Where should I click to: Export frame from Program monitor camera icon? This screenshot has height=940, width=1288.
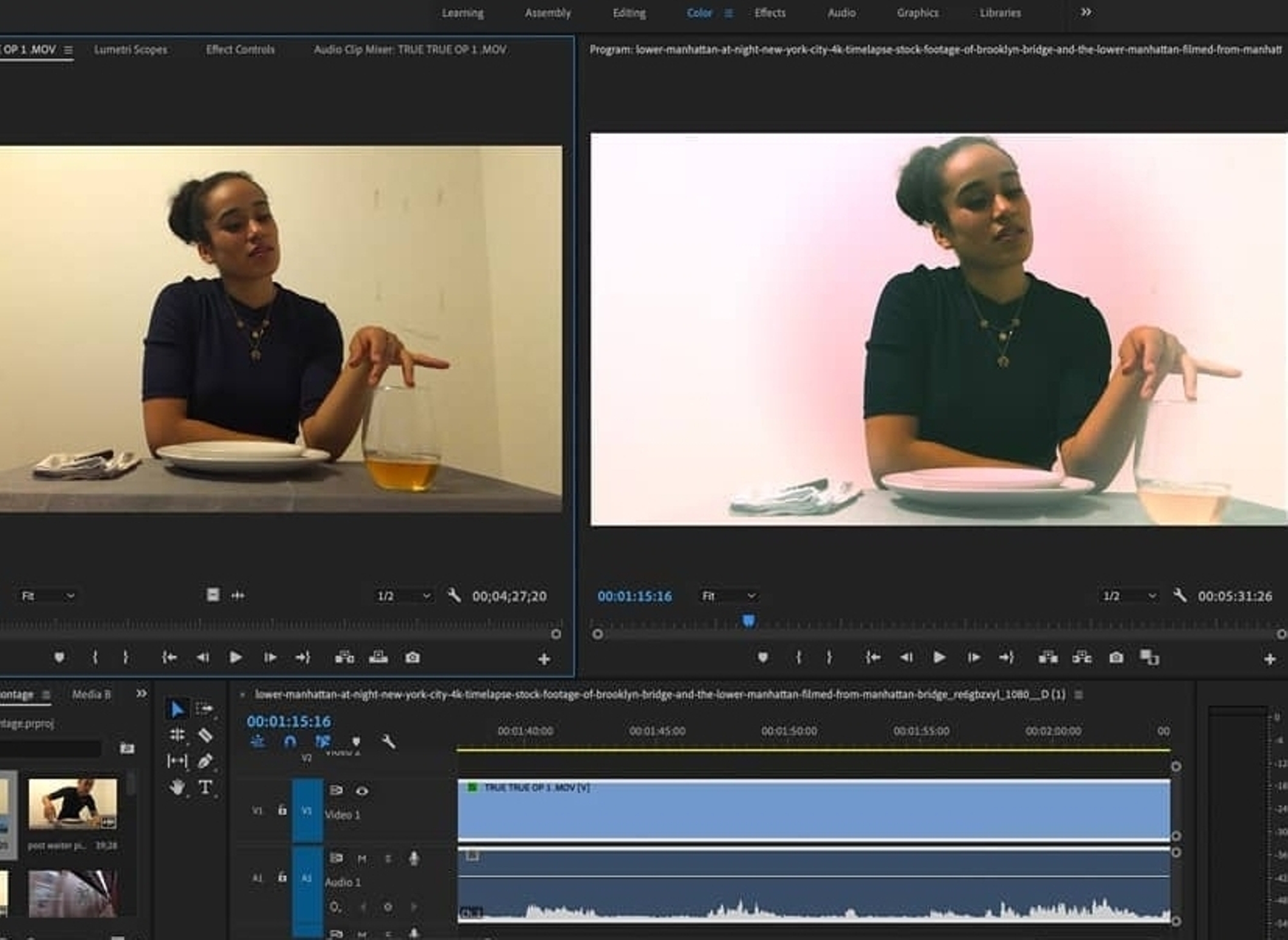click(1116, 658)
